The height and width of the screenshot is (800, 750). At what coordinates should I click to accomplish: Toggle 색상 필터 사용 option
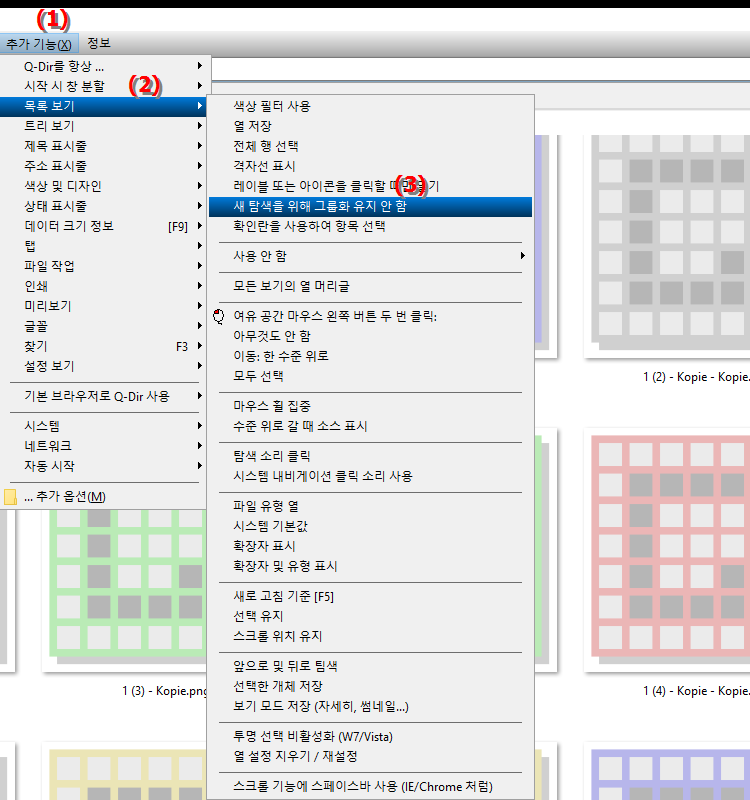pos(370,106)
